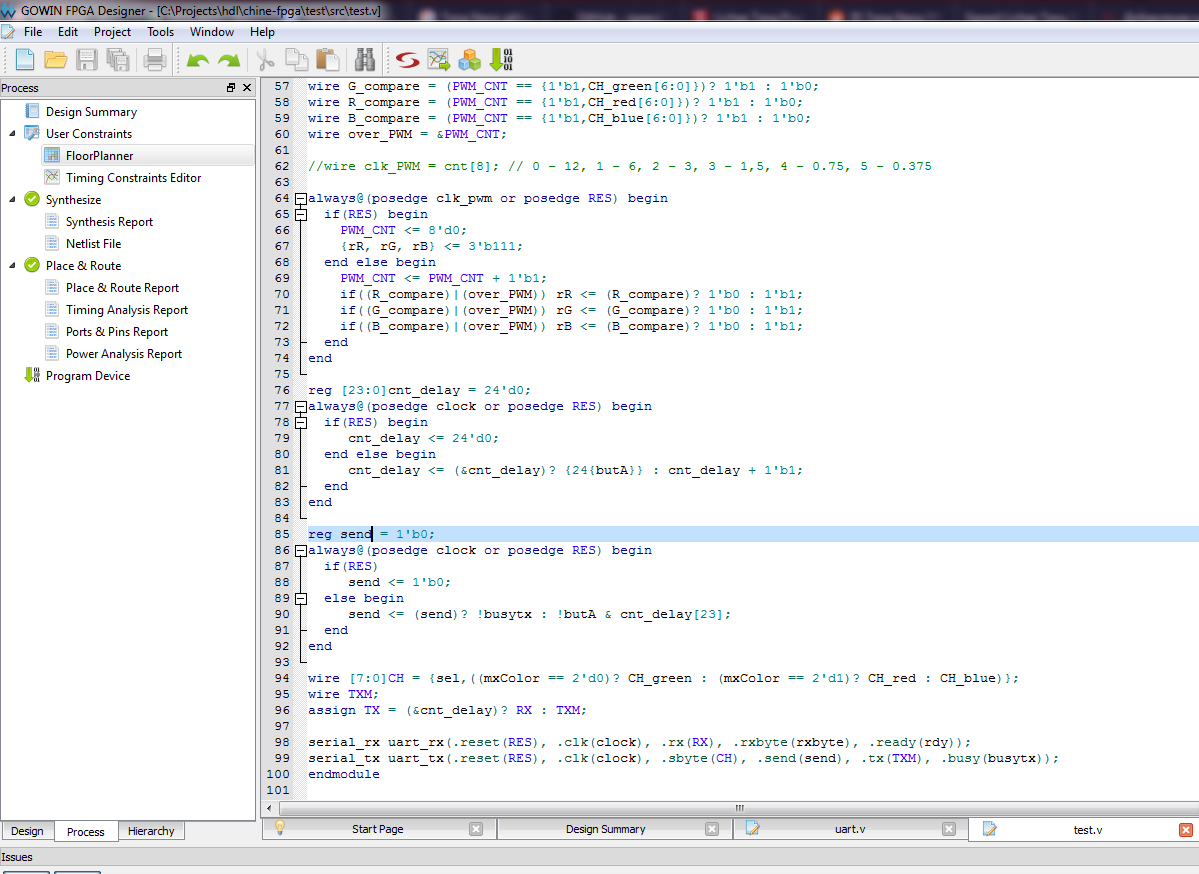Click the open folder toolbar icon
This screenshot has width=1199, height=874.
click(x=56, y=60)
